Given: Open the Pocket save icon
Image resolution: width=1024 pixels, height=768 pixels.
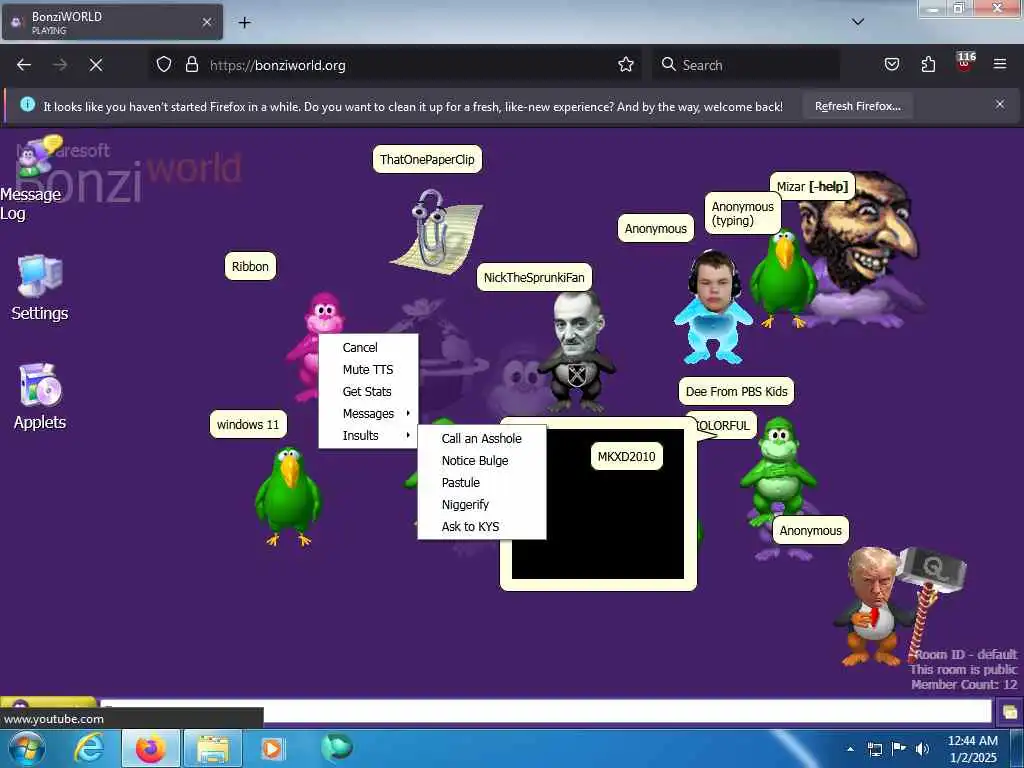Looking at the screenshot, I should 891,65.
